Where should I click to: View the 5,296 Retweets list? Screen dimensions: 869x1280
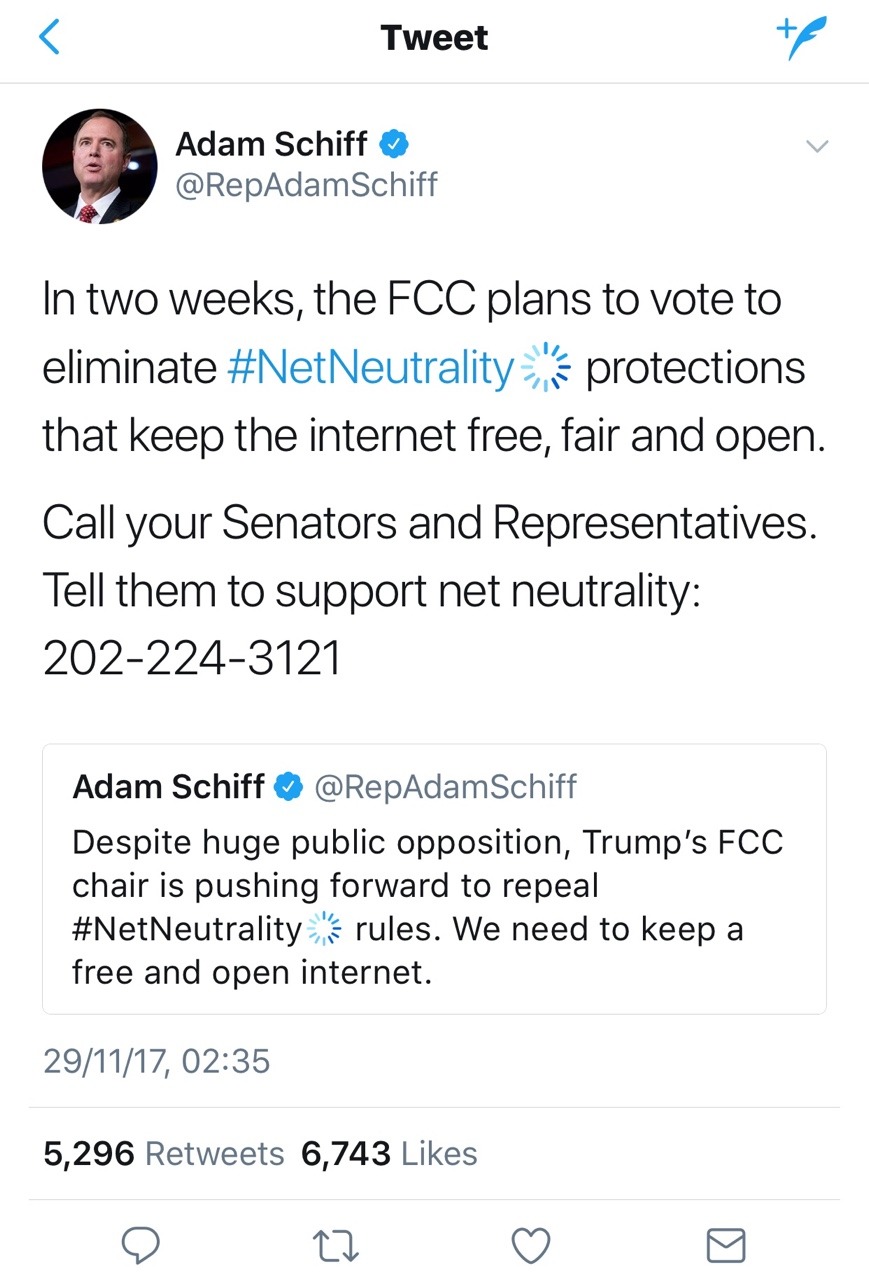[x=164, y=1153]
